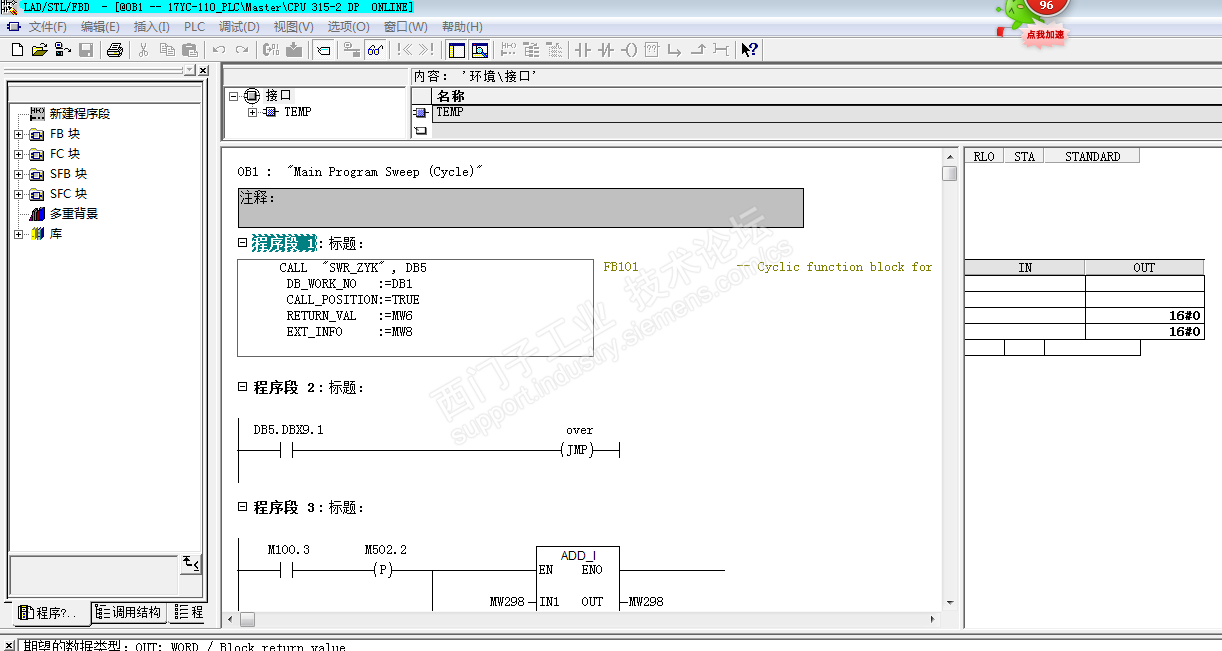Viewport: 1222px width, 651px height.
Task: Click the vertical scrollbar thumb of code area
Action: [x=950, y=173]
